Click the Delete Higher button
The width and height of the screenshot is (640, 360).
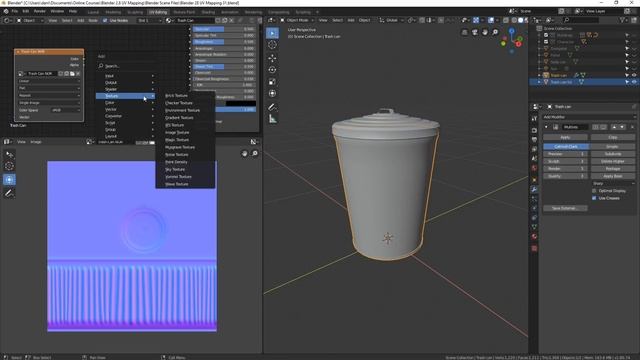(x=613, y=161)
